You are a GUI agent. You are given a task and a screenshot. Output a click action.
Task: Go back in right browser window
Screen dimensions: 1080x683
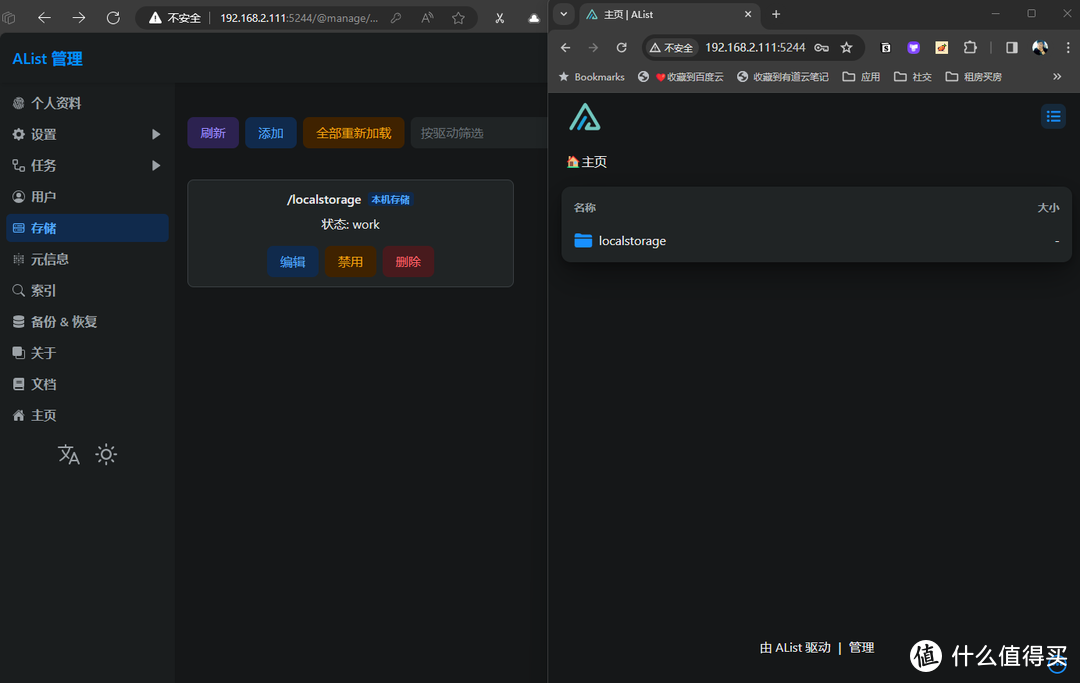point(565,48)
